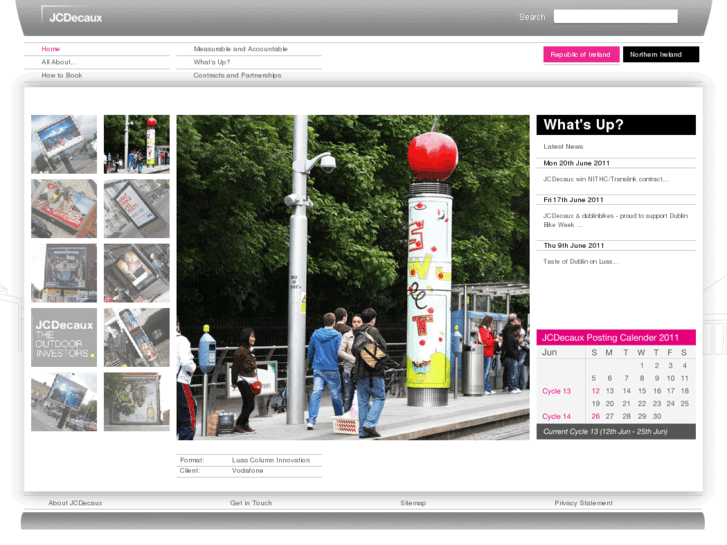Screen dimensions: 727x545
Task: Click Luas Column Innovation format text
Action: [271, 460]
